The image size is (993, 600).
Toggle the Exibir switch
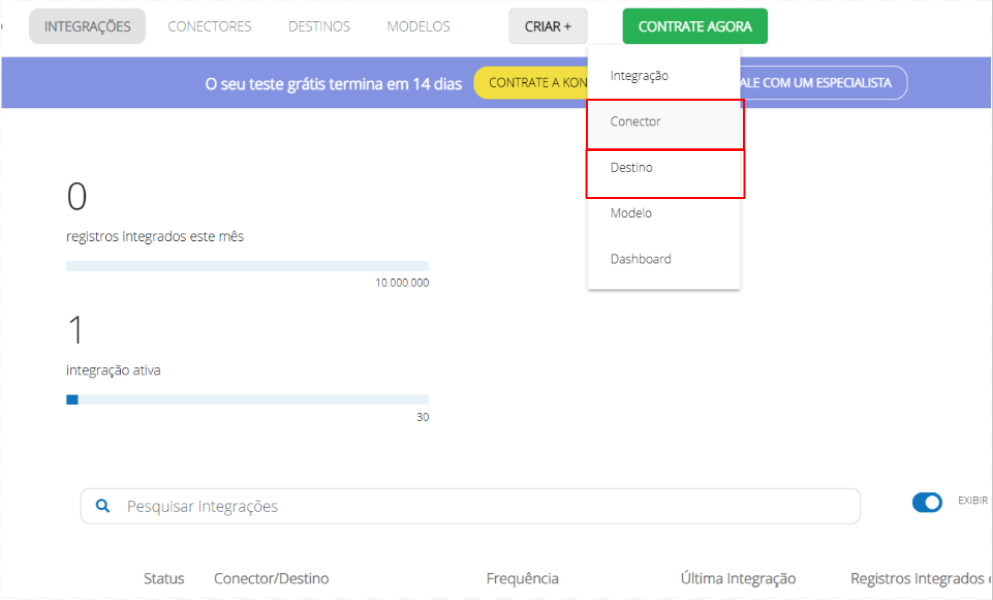click(927, 502)
